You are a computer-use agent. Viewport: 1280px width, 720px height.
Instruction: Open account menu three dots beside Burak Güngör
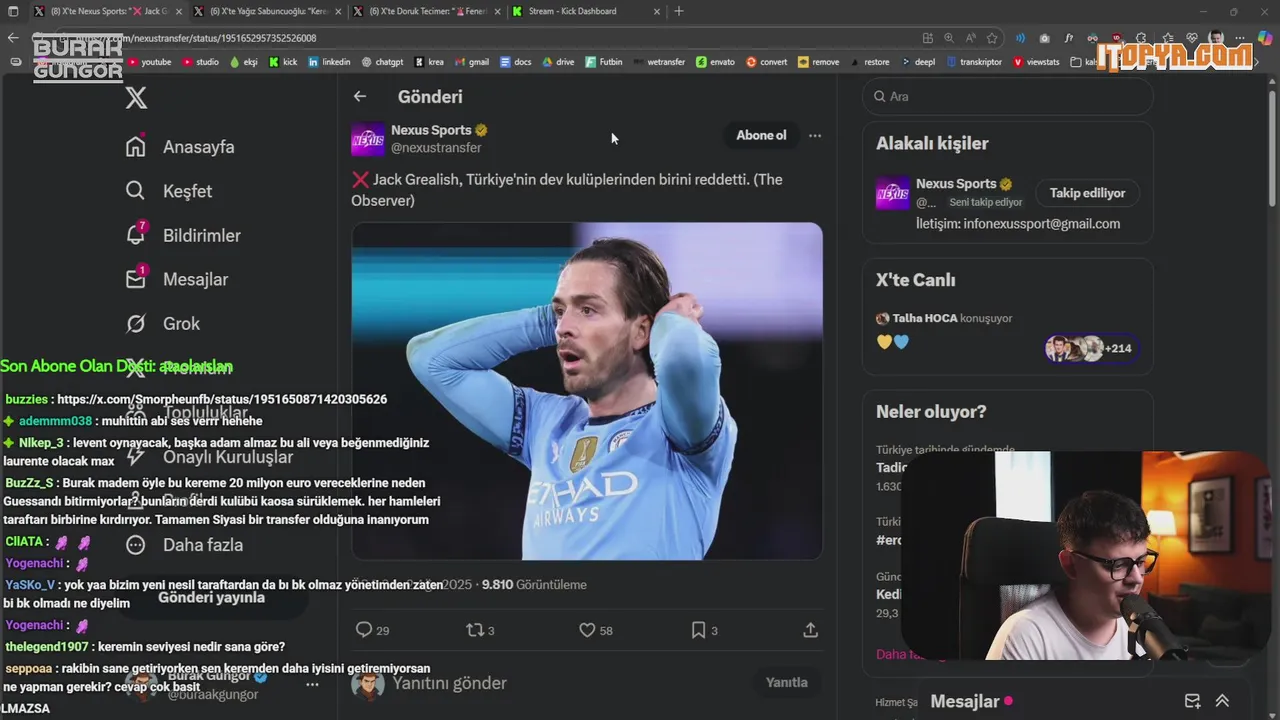pos(312,685)
